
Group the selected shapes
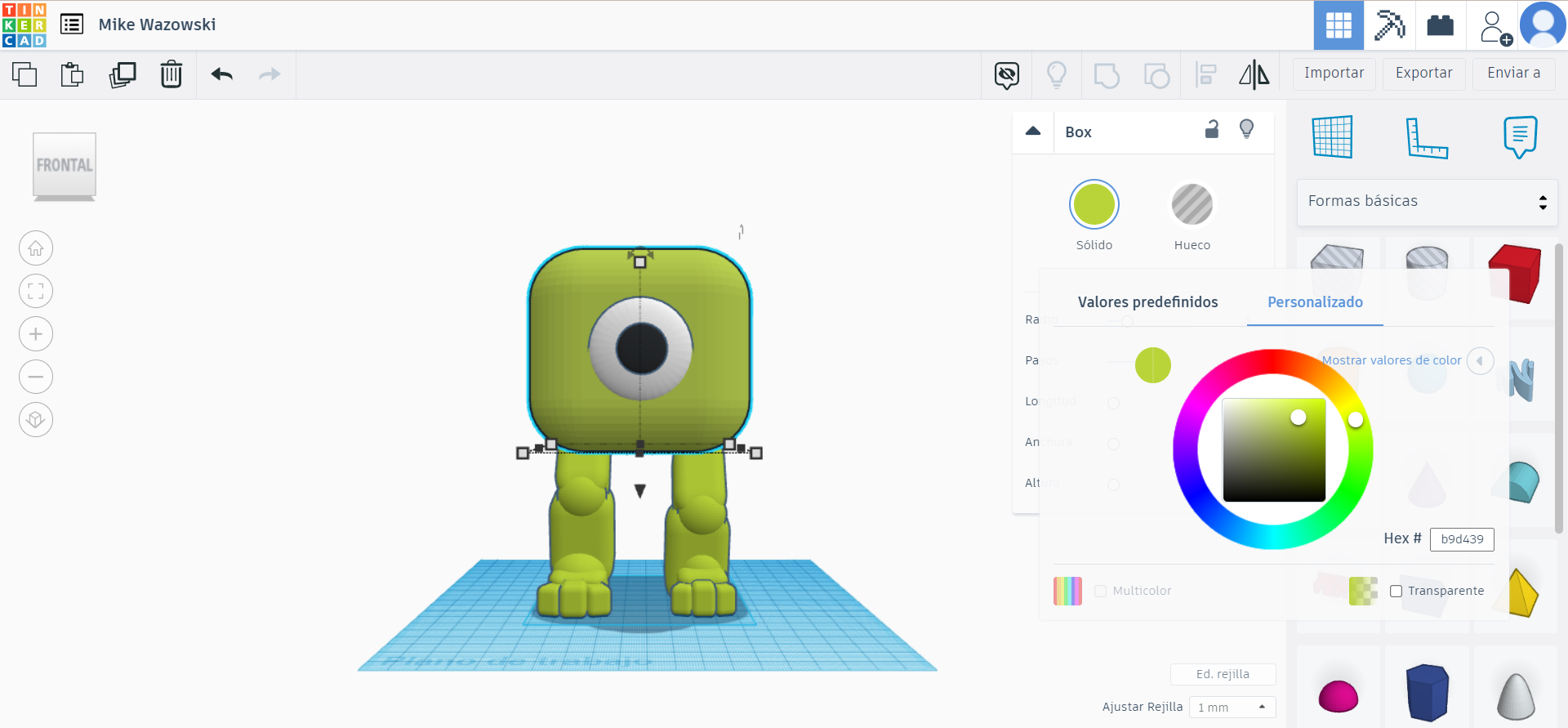pyautogui.click(x=1107, y=75)
